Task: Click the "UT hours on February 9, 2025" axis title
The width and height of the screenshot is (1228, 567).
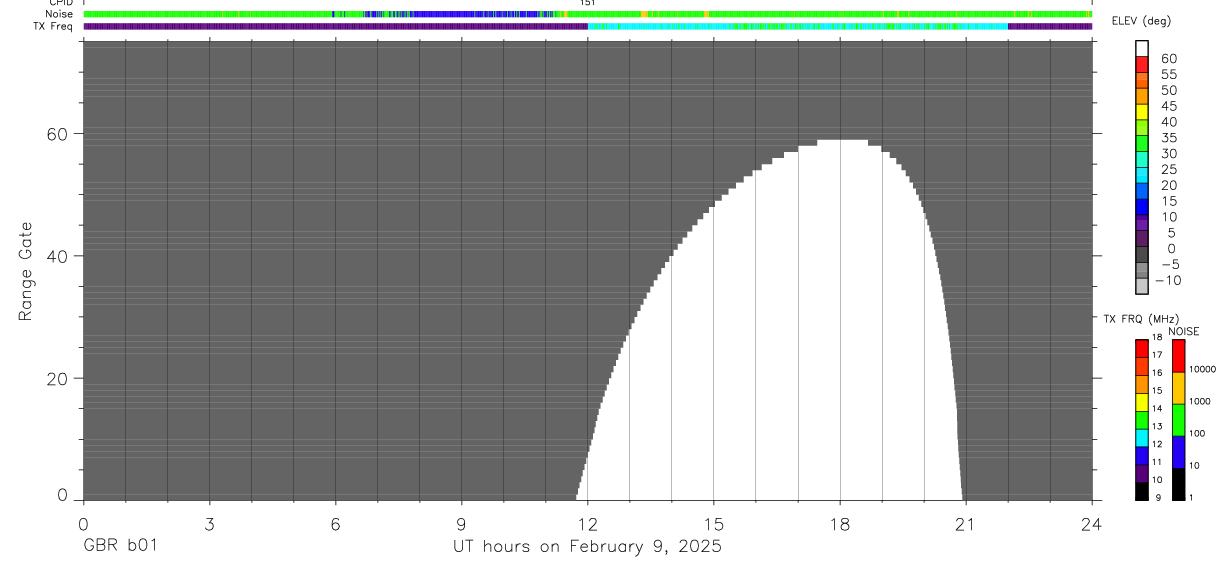Action: tap(587, 547)
